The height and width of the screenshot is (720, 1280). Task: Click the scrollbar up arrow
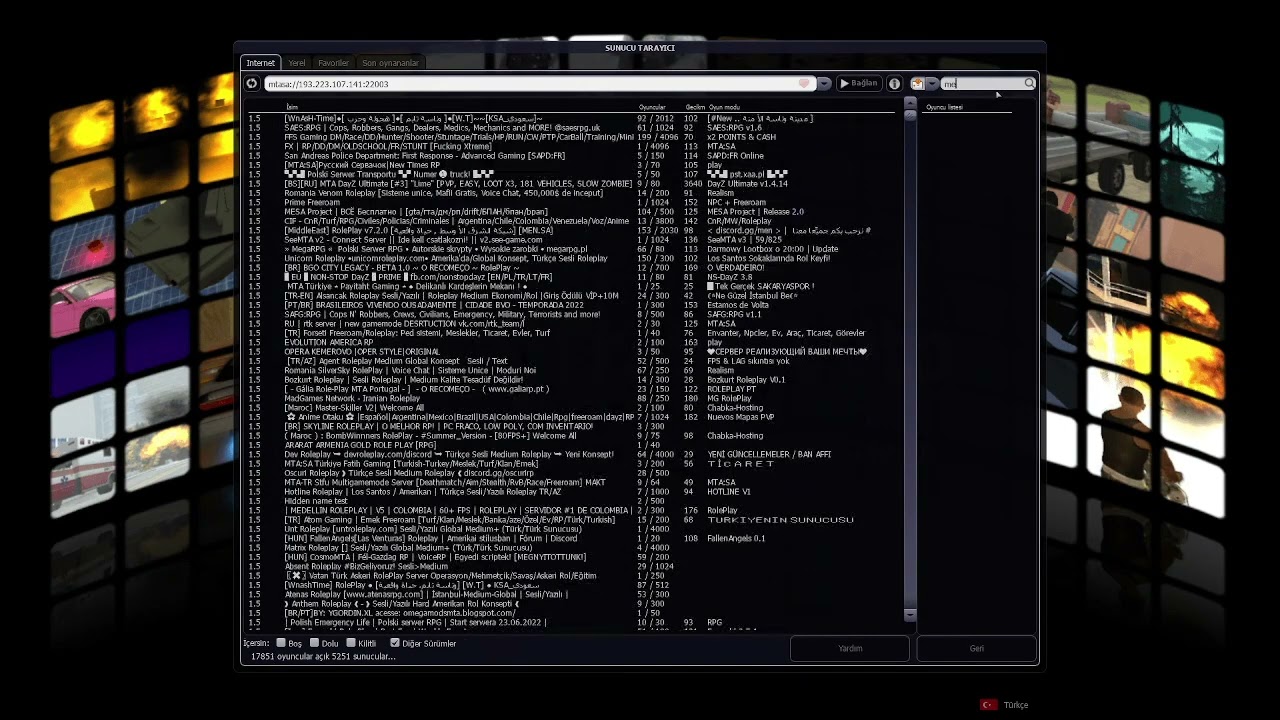pos(910,102)
